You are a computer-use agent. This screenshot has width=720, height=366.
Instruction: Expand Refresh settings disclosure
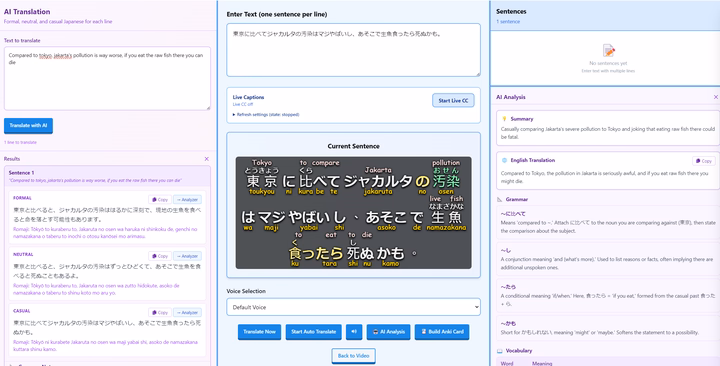(x=266, y=115)
